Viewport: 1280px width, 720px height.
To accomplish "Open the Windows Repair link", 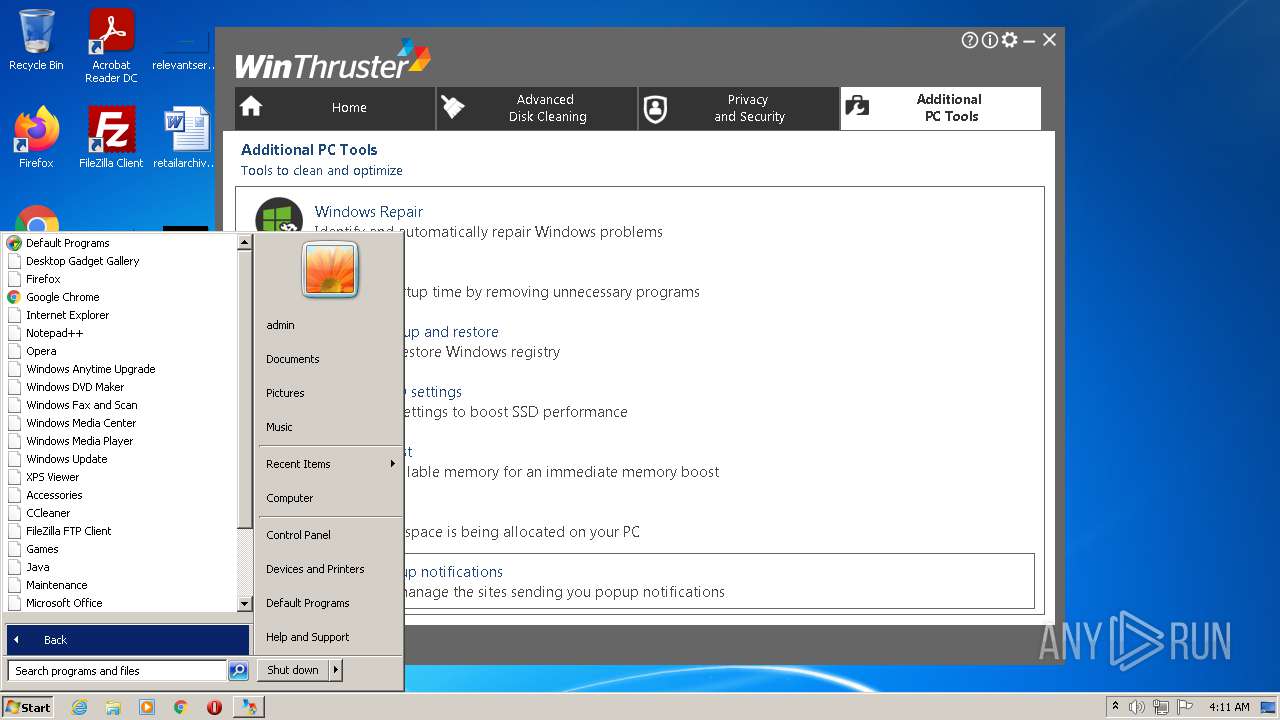I will (368, 212).
